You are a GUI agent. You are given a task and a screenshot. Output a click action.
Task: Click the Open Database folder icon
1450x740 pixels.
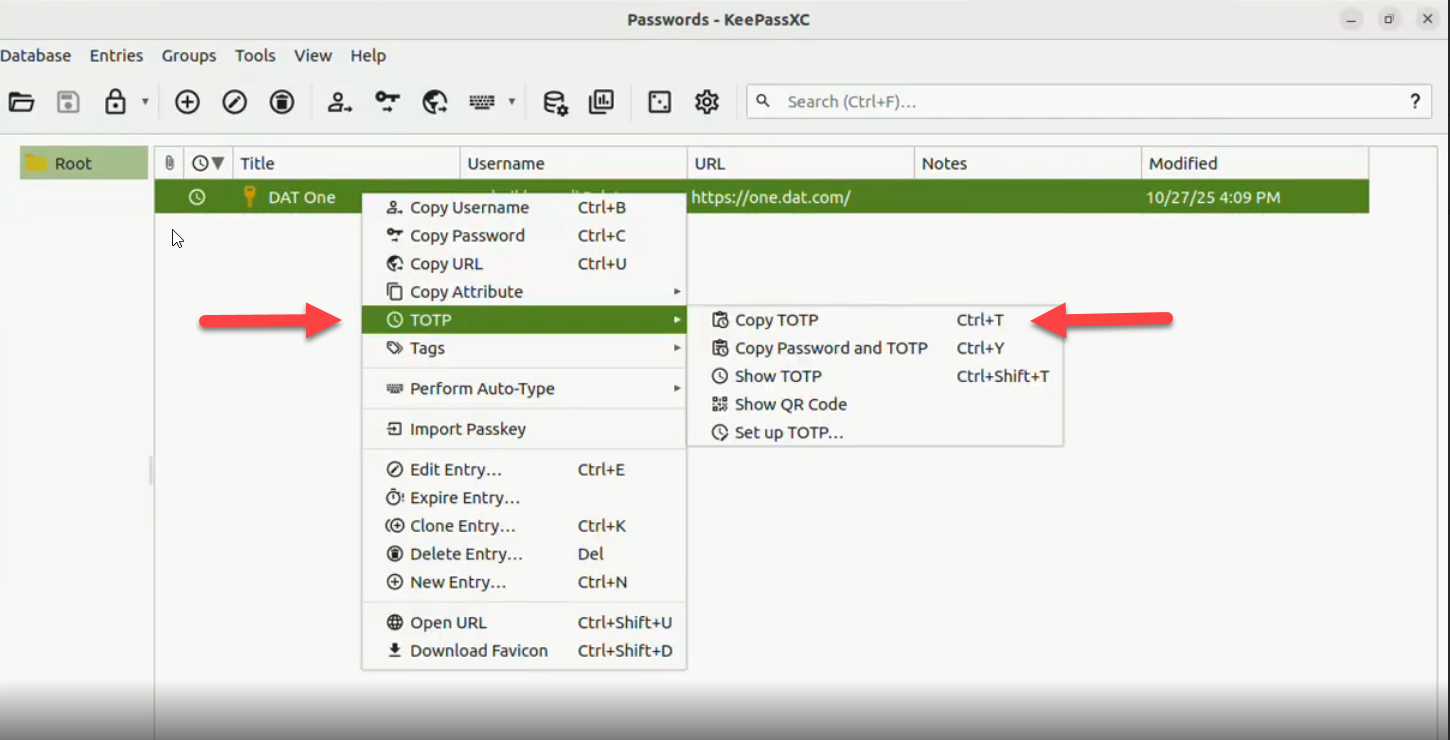[21, 102]
